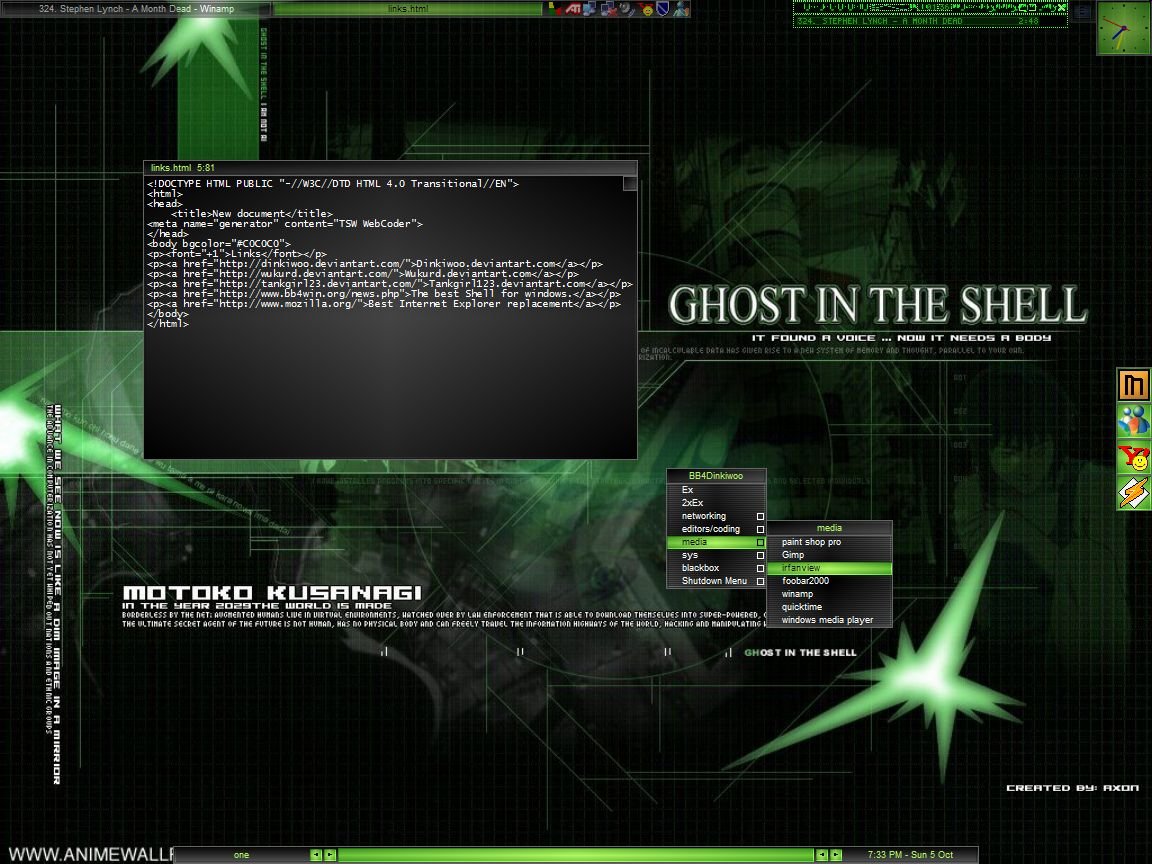The image size is (1152, 864).
Task: Launch irfanview from media menu
Action: click(829, 568)
